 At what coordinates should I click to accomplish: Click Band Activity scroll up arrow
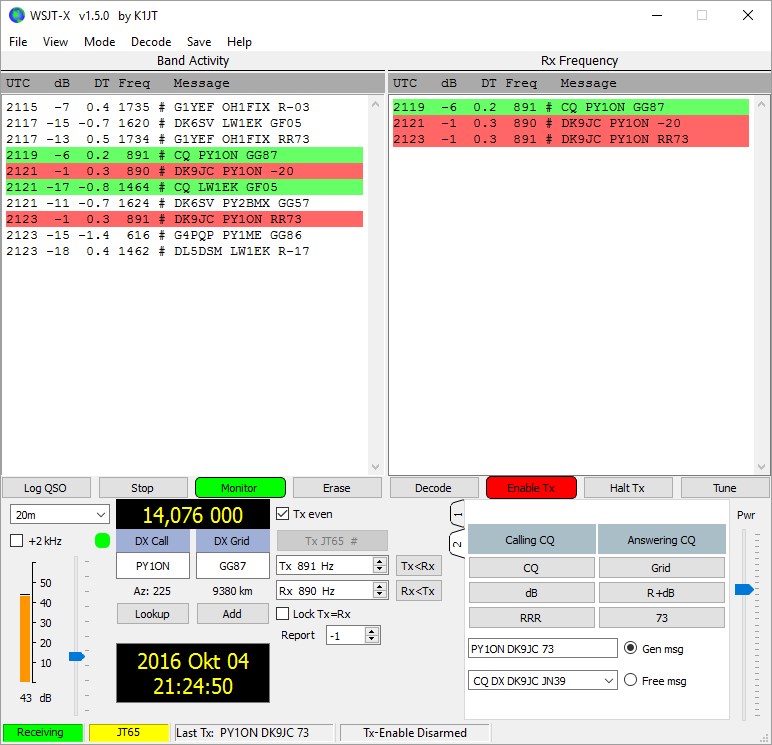(x=376, y=104)
